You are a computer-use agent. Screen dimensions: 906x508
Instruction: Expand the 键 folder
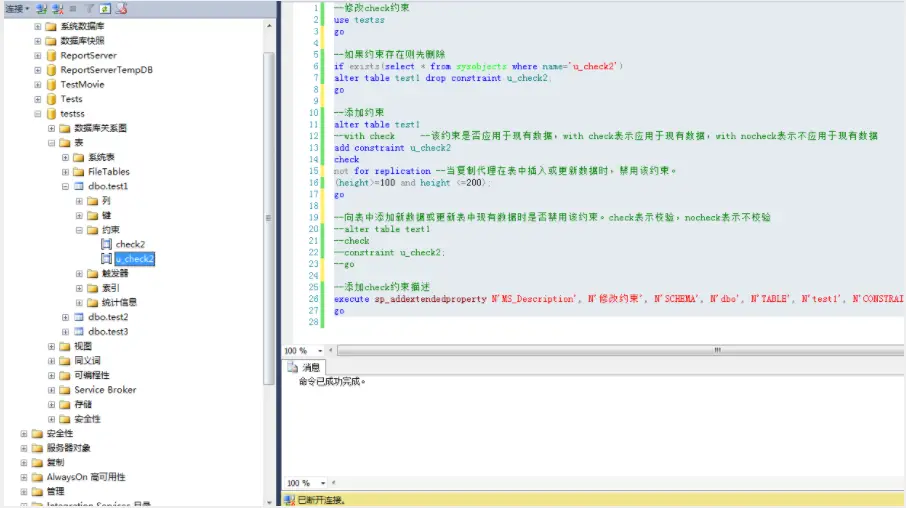[79, 215]
